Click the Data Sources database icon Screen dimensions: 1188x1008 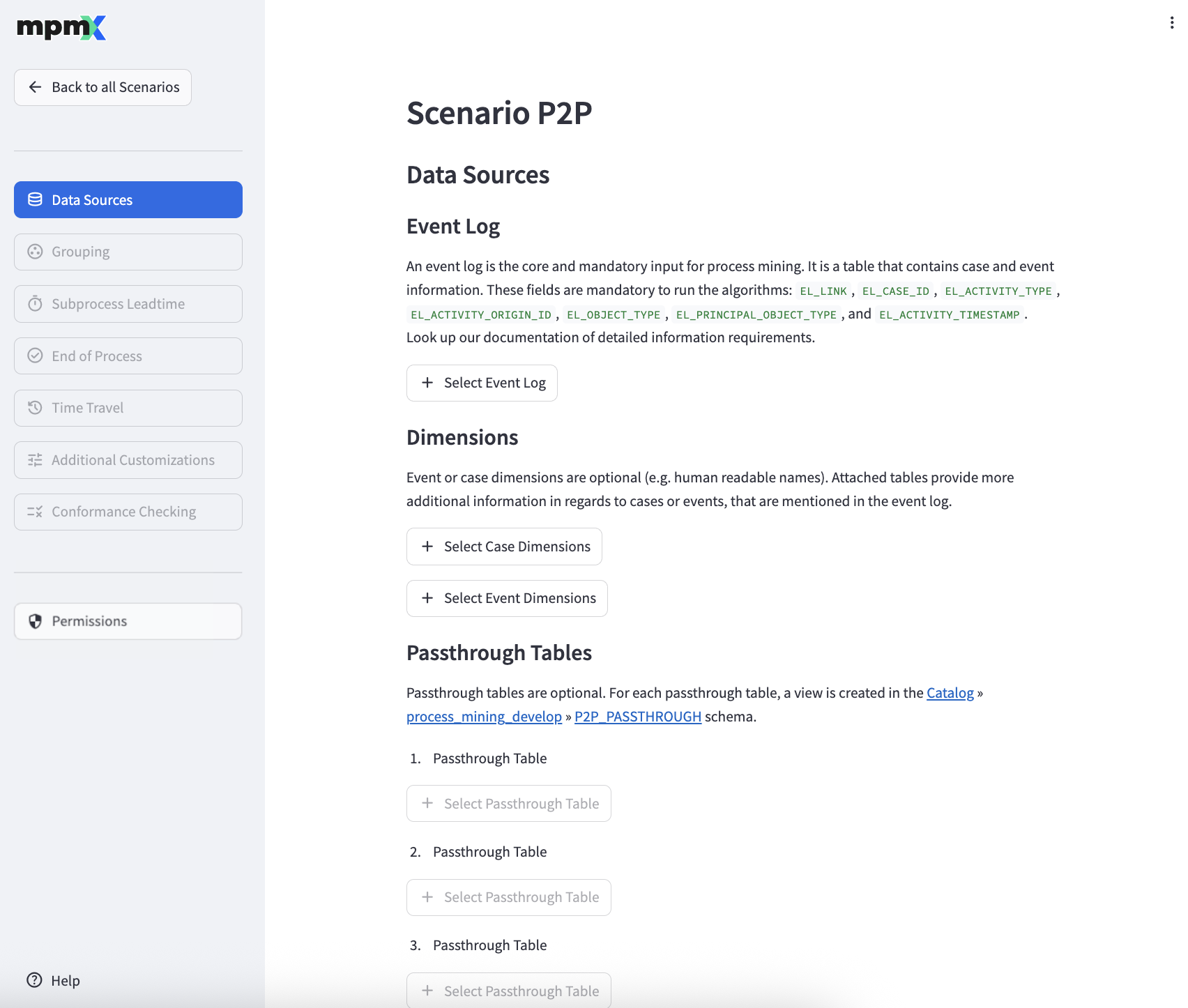coord(35,200)
